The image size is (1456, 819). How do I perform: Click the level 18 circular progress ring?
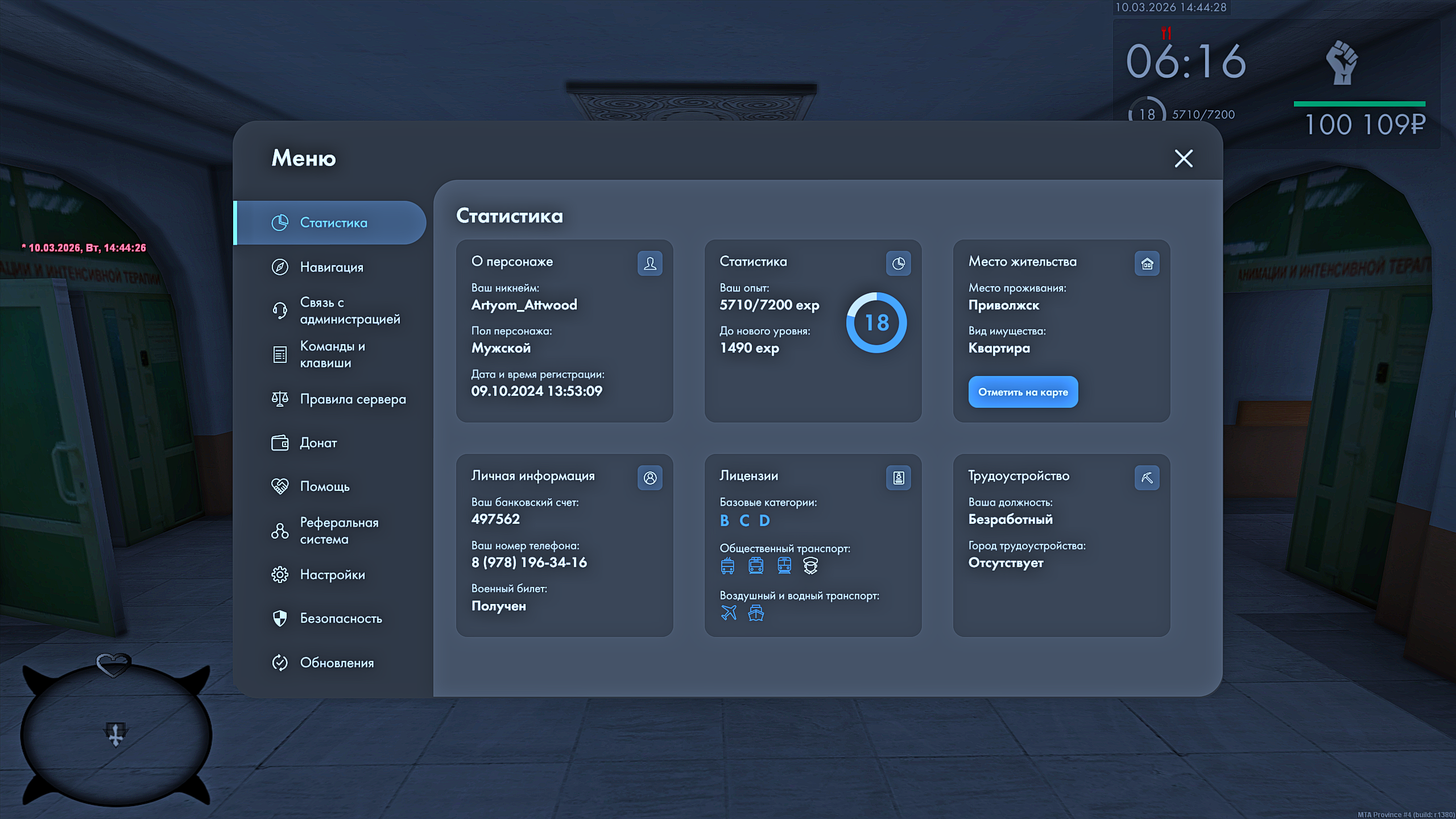pos(876,322)
